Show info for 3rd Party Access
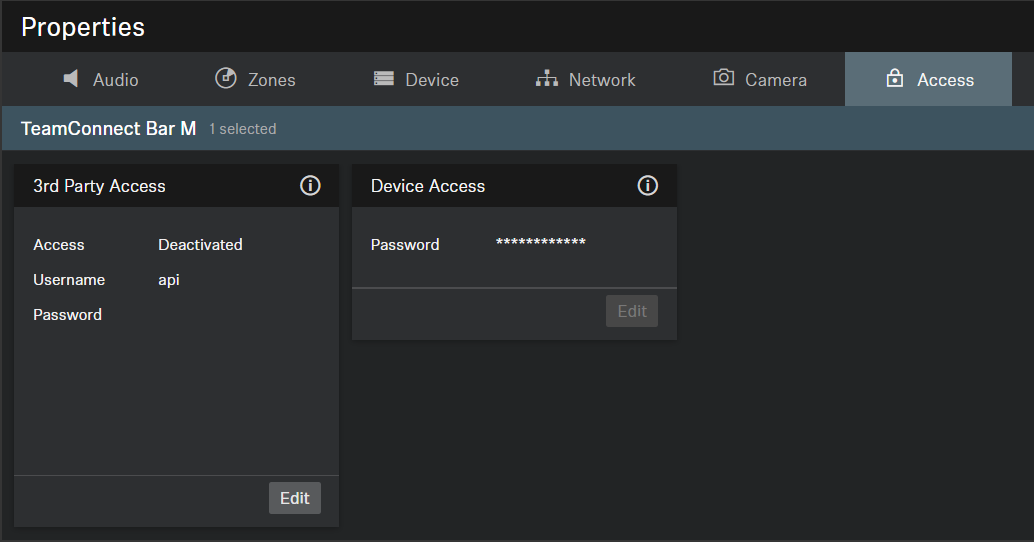Image resolution: width=1034 pixels, height=542 pixels. coord(310,186)
